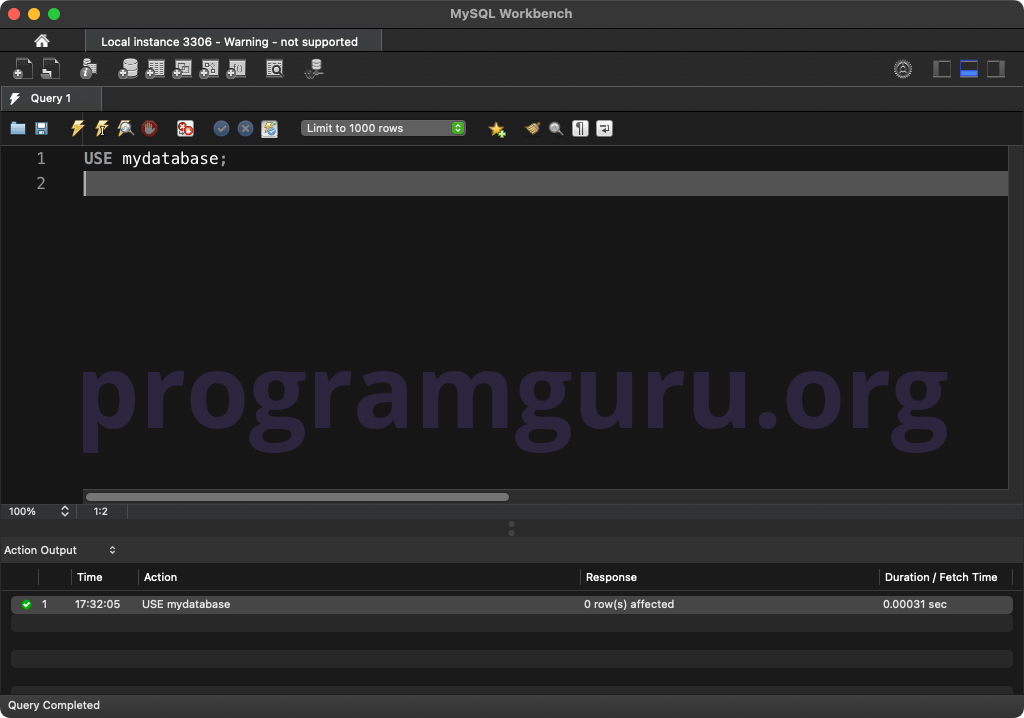This screenshot has height=718, width=1024.
Task: Click the green success status icon
Action: [x=26, y=604]
